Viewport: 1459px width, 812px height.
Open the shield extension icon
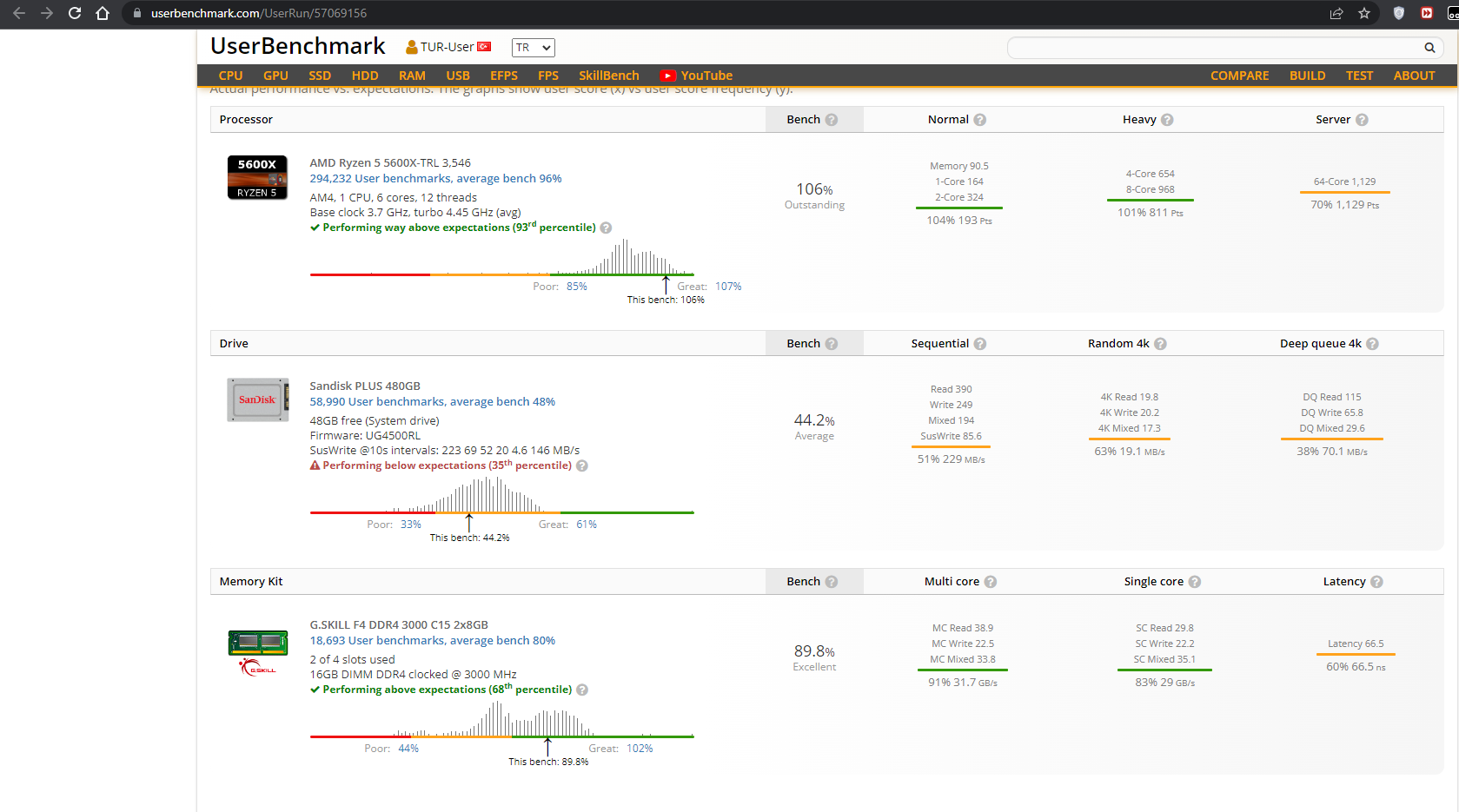[1399, 13]
